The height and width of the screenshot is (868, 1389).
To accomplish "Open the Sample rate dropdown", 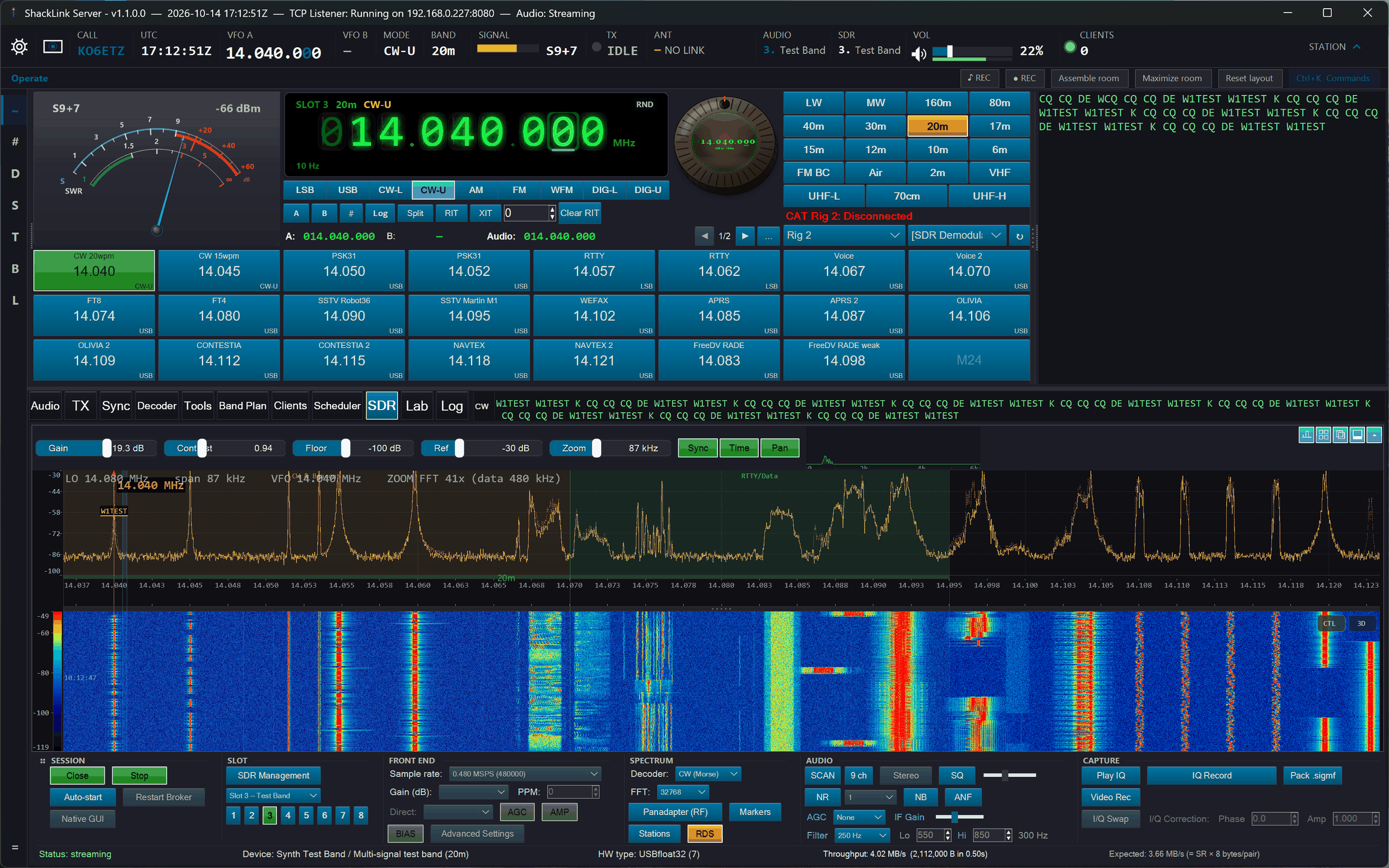I will (x=525, y=774).
